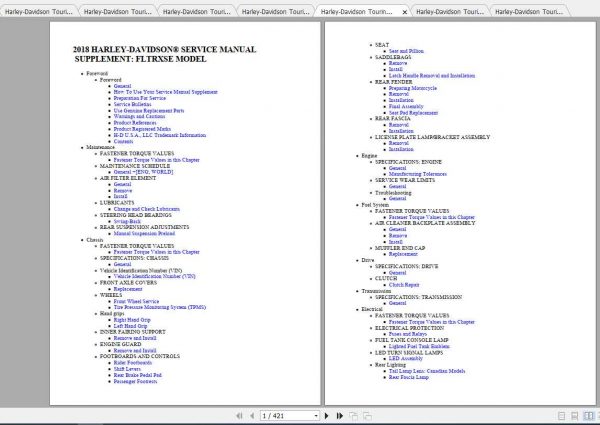
Task: Open the Rider Footboards link
Action: 133,363
